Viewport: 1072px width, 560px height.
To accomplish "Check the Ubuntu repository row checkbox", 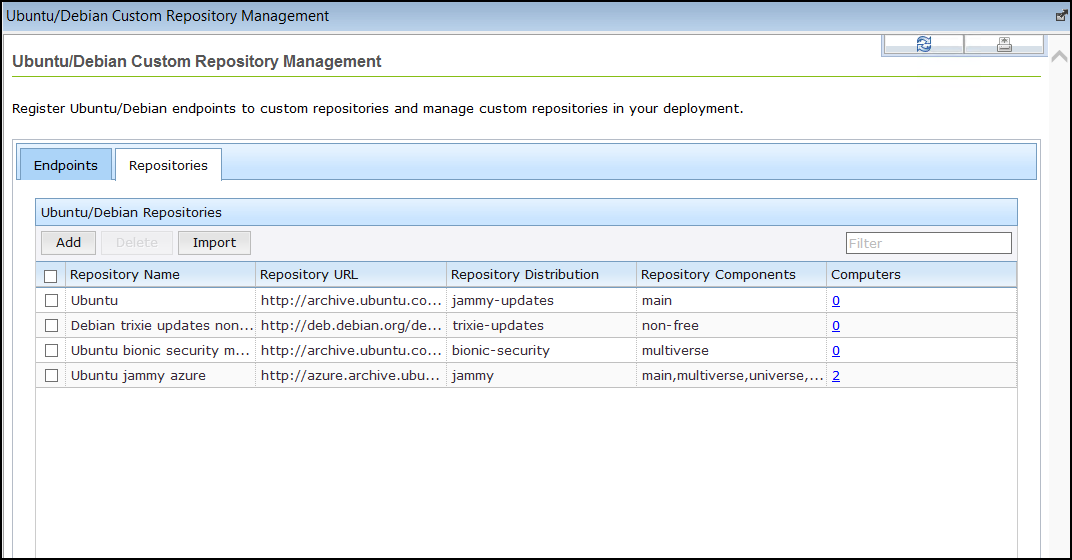I will coord(51,300).
